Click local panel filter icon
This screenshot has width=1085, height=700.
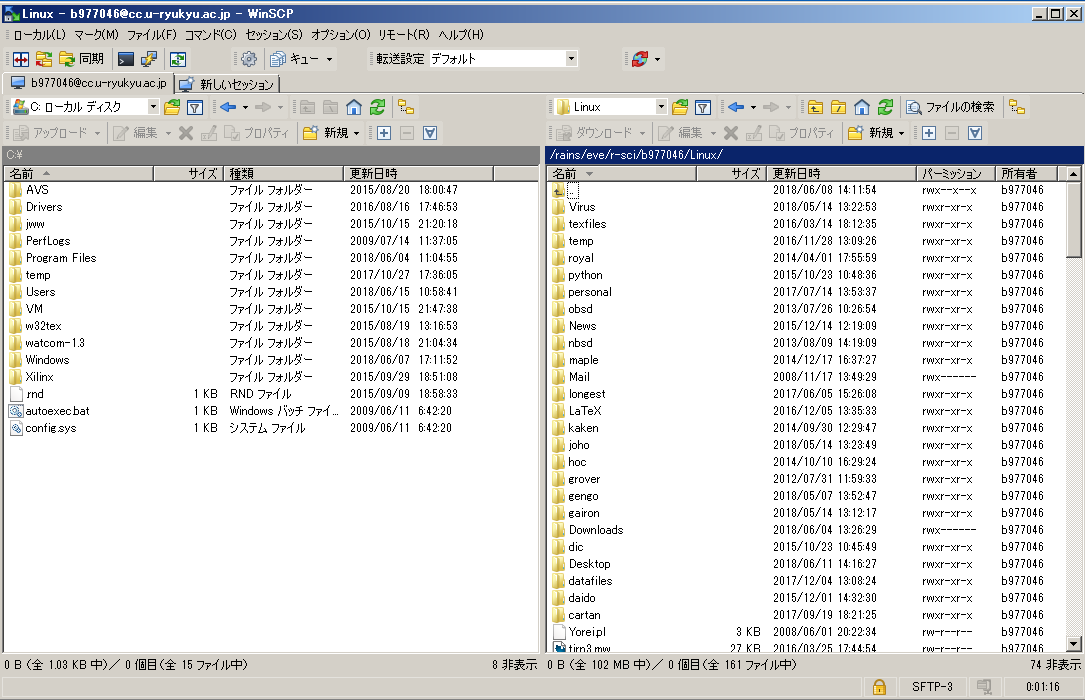click(195, 107)
